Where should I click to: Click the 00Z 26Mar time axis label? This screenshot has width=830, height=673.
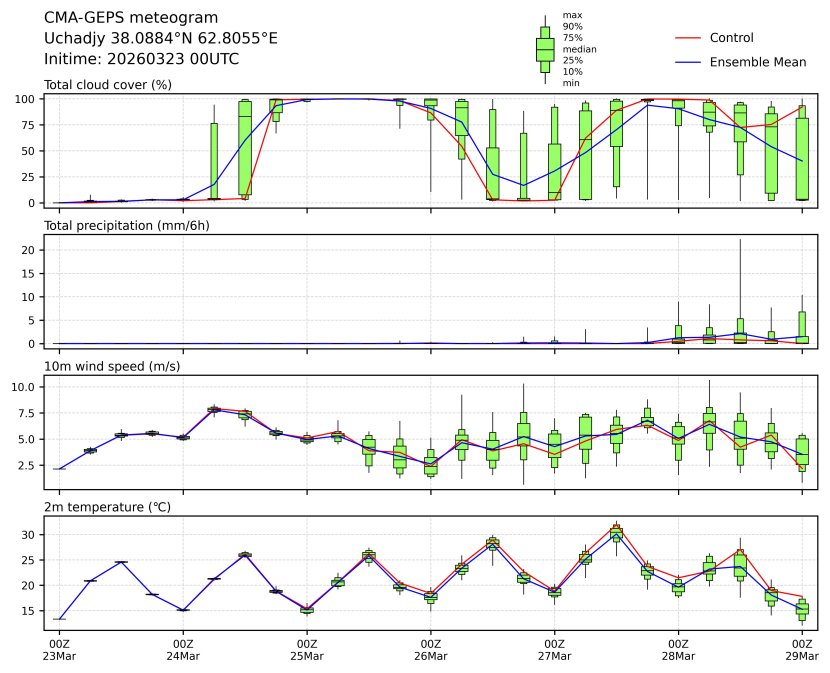[431, 649]
